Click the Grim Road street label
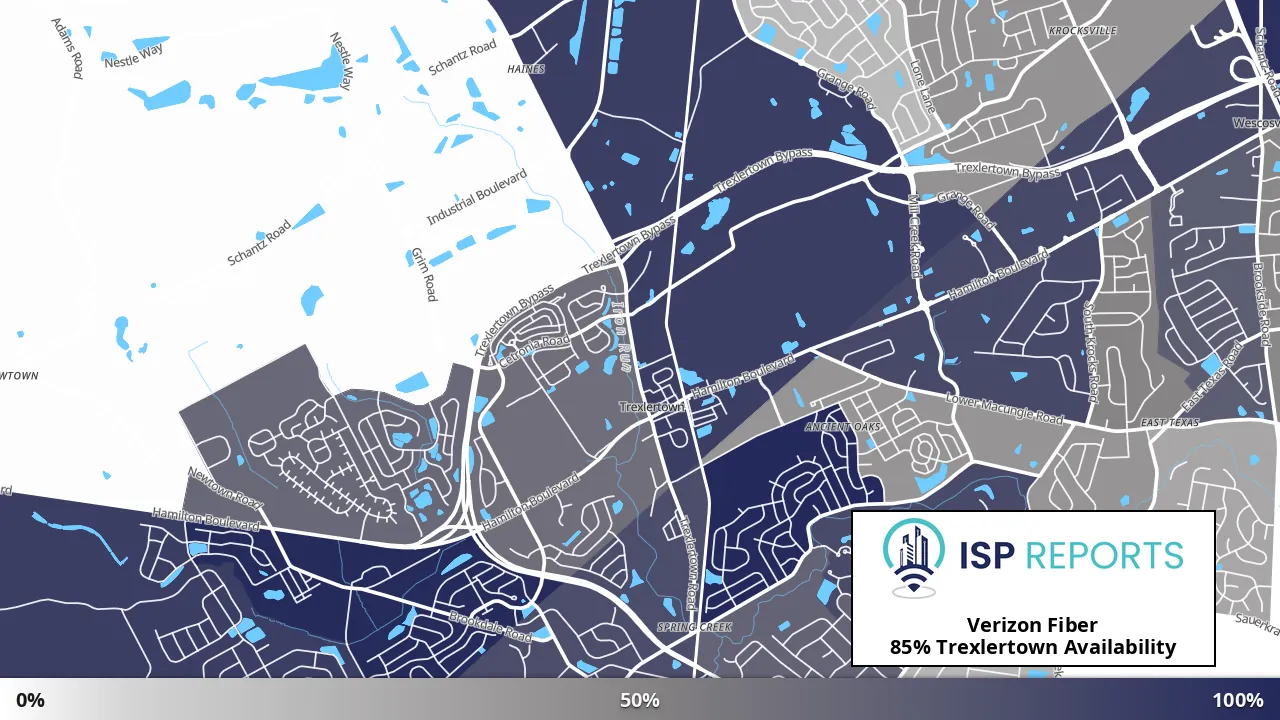Image resolution: width=1280 pixels, height=720 pixels. point(424,274)
